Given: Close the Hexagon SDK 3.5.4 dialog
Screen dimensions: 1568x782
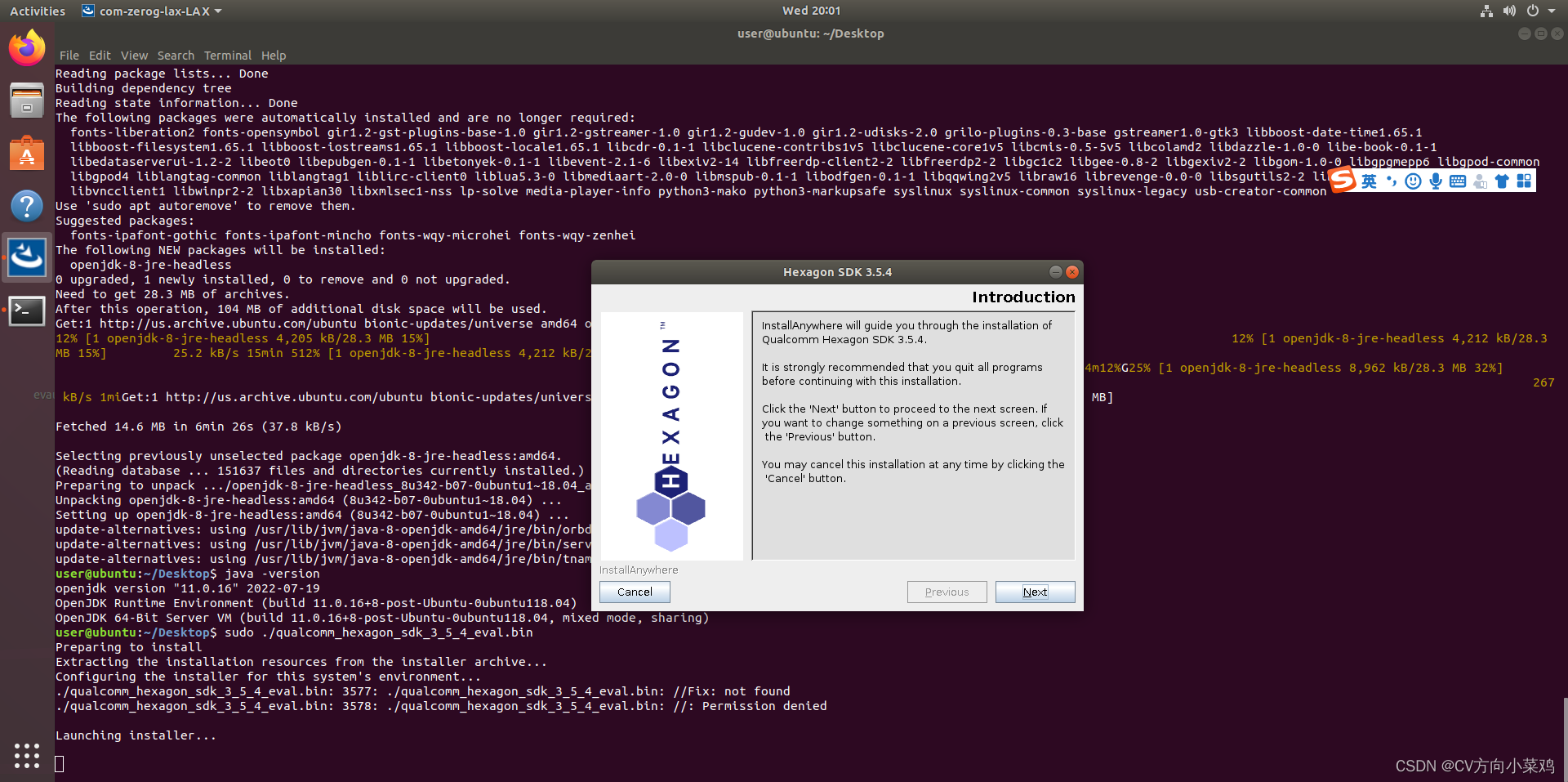Looking at the screenshot, I should 1072,272.
